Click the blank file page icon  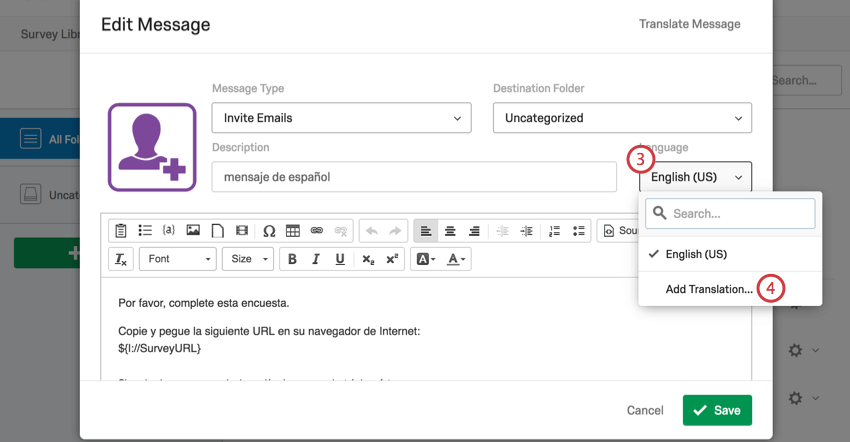pyautogui.click(x=217, y=231)
